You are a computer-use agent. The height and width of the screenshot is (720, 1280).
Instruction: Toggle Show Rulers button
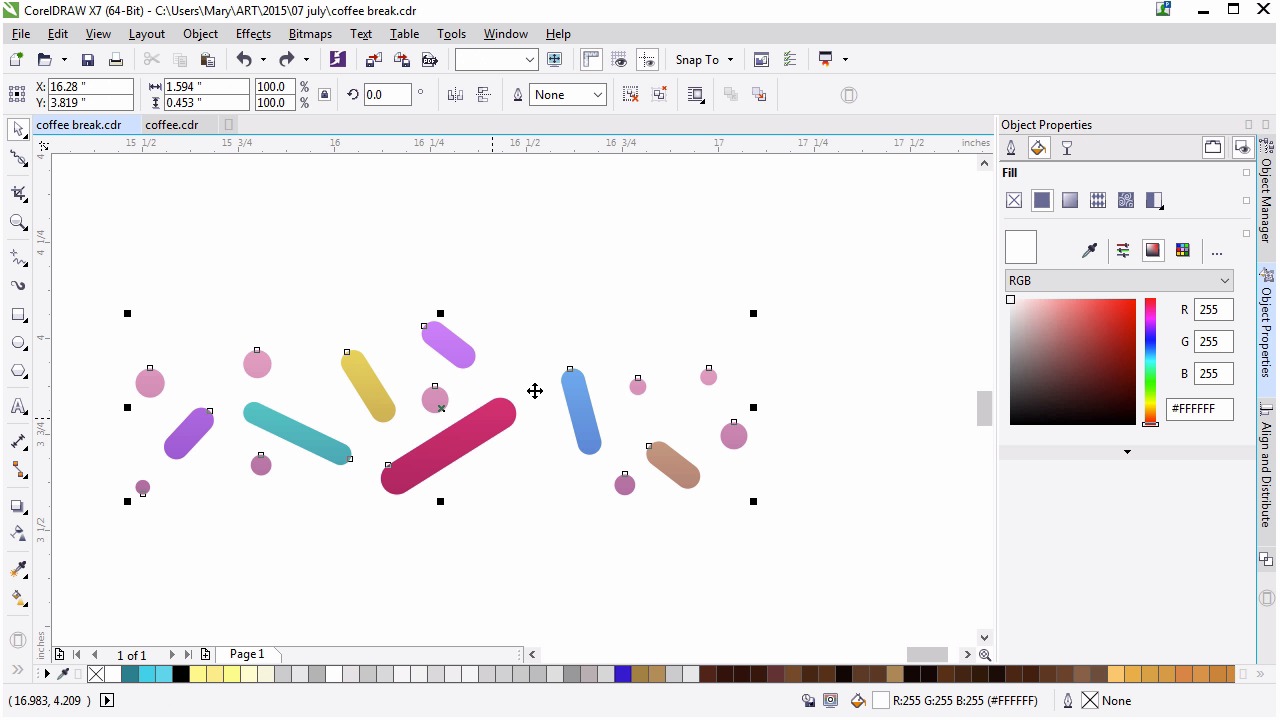tap(591, 60)
